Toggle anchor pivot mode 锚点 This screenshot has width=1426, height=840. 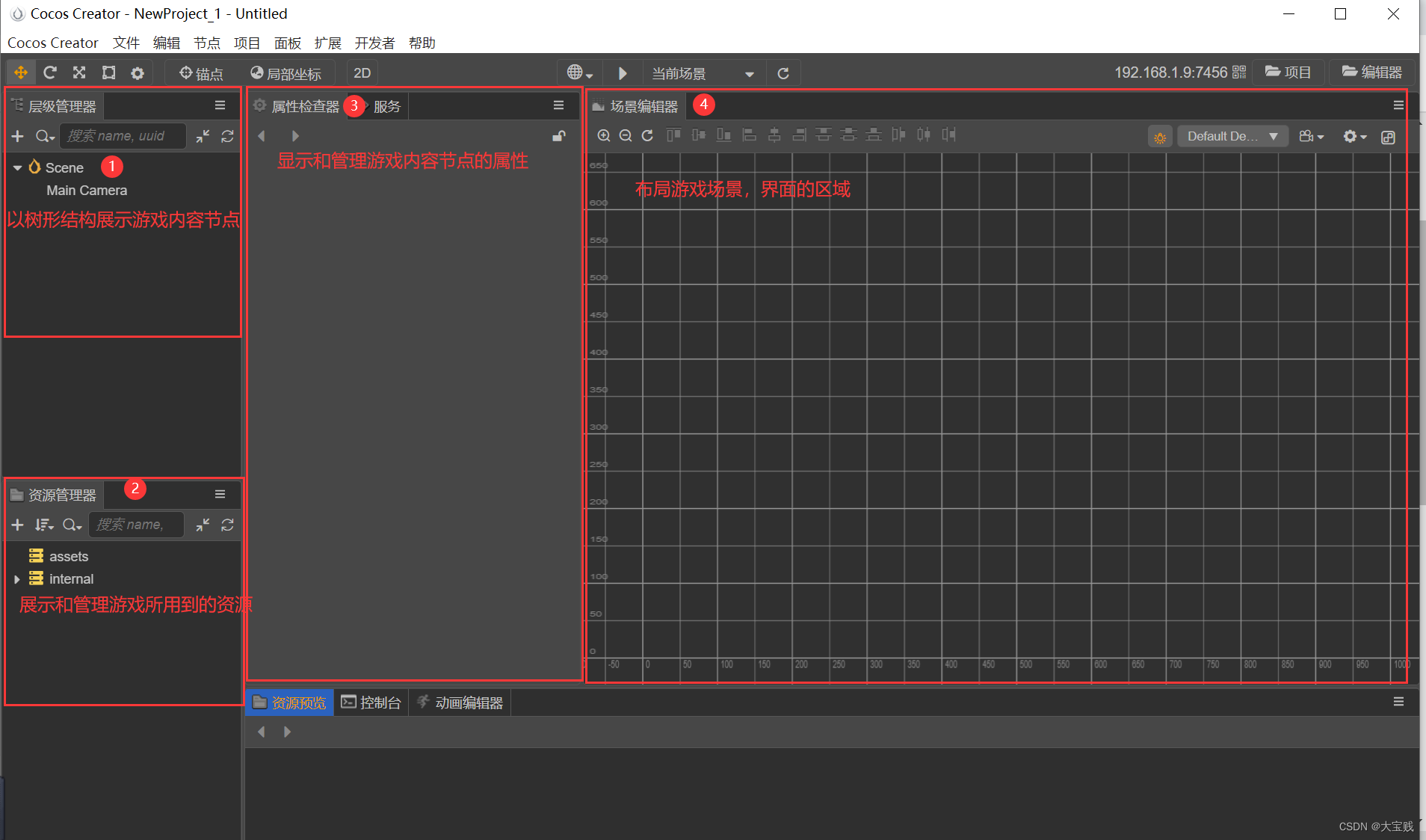pyautogui.click(x=201, y=73)
